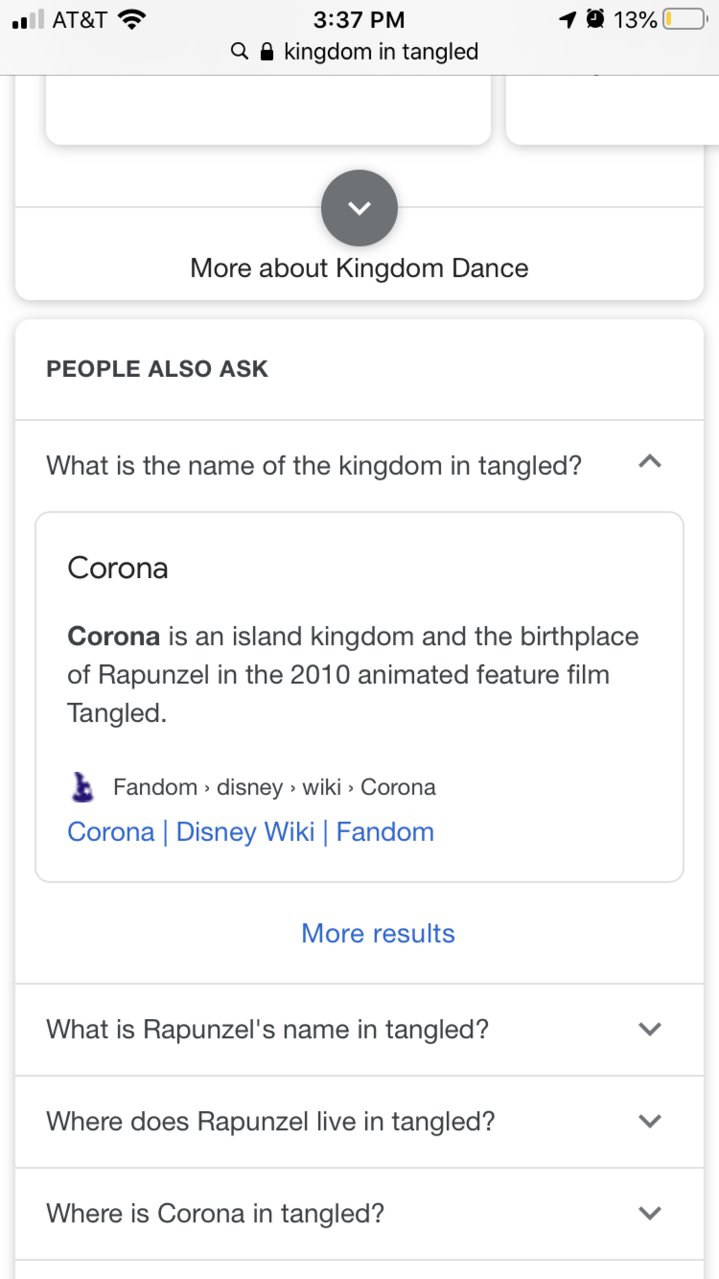Open 'Corona | Disney Wiki | Fandom' link
The image size is (719, 1279).
click(250, 832)
